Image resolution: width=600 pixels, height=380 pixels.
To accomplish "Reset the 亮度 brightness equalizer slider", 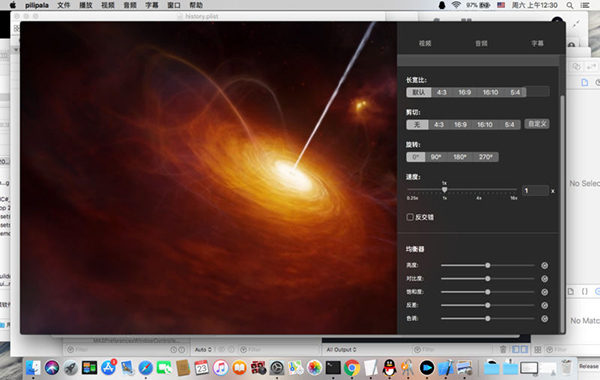I will (x=545, y=266).
